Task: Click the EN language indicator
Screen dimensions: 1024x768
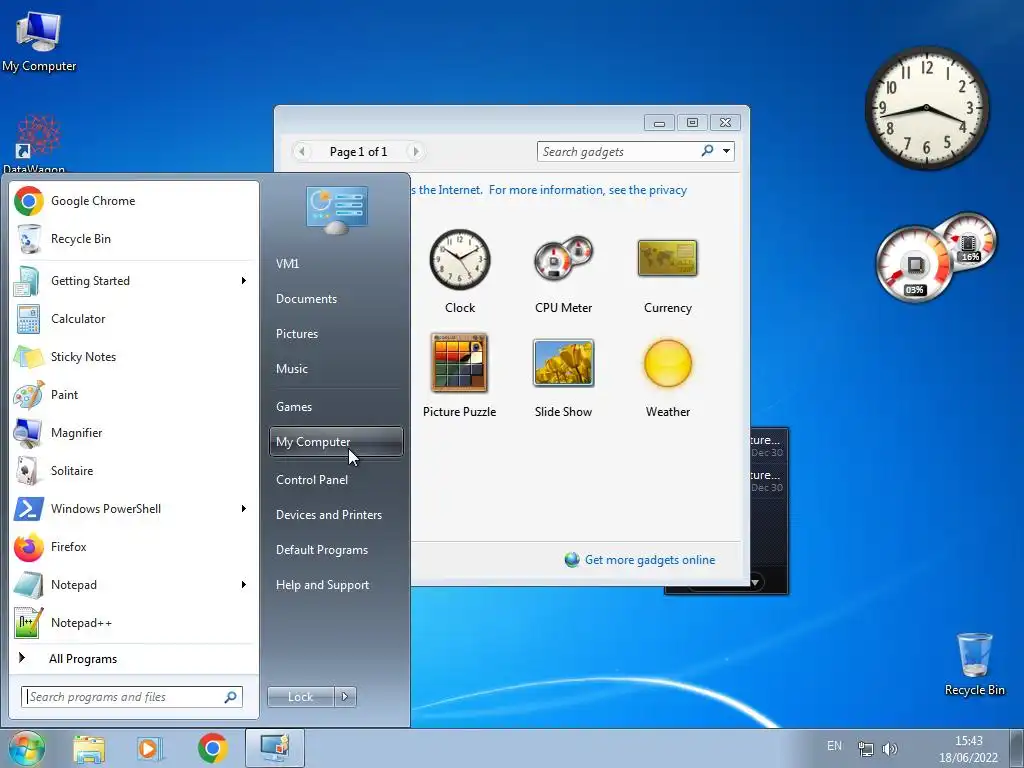Action: [834, 746]
